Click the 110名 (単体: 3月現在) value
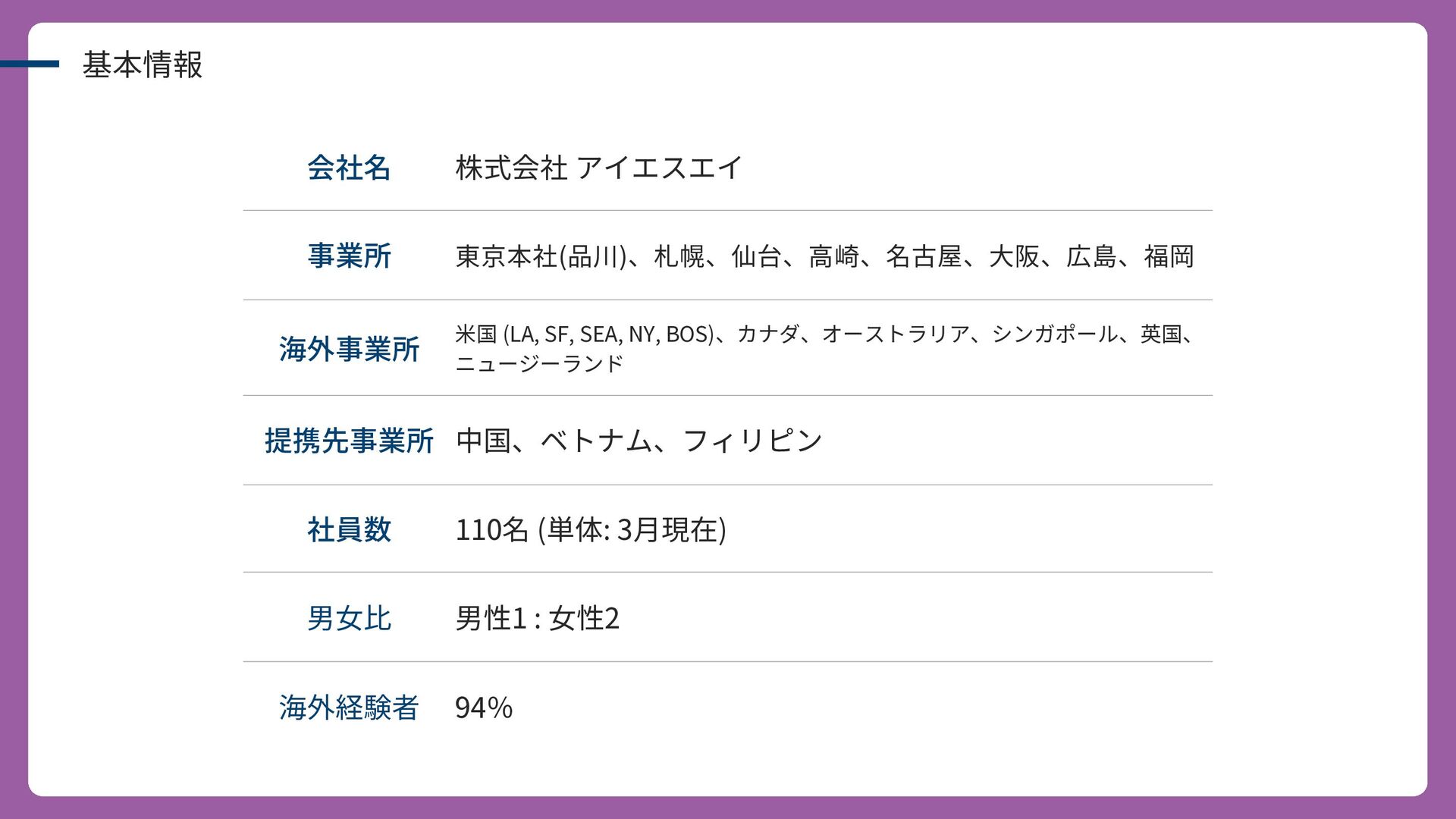This screenshot has height=819, width=1456. (591, 529)
